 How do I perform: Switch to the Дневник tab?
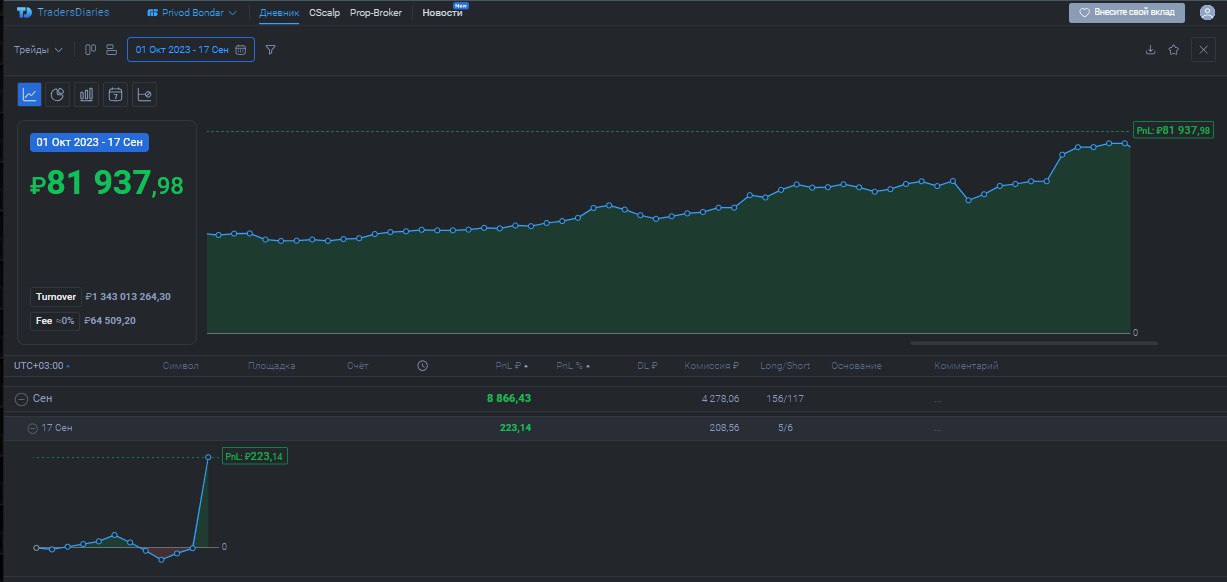[x=279, y=13]
